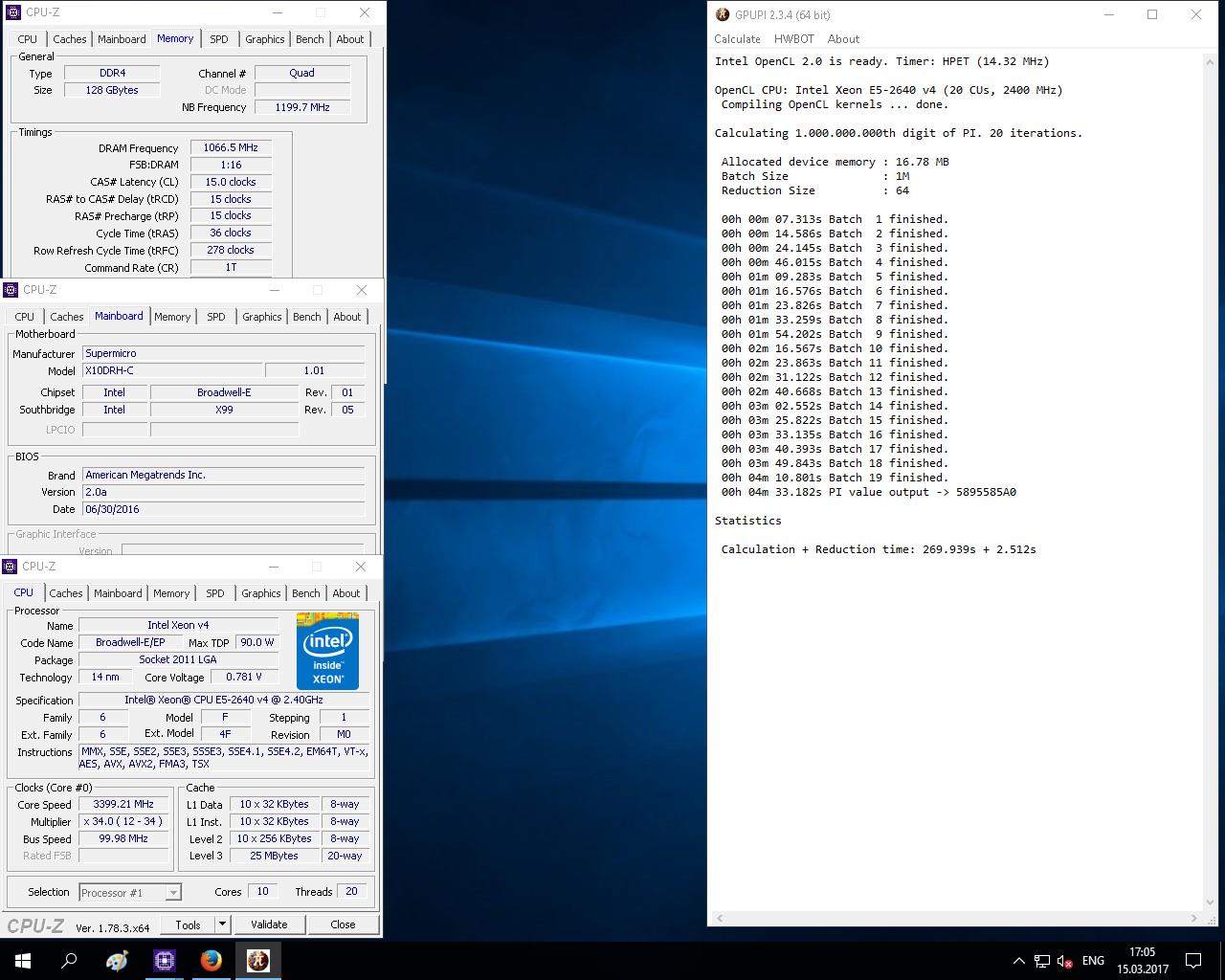
Task: Click the Intel Xeon v4 name field
Action: click(x=178, y=625)
